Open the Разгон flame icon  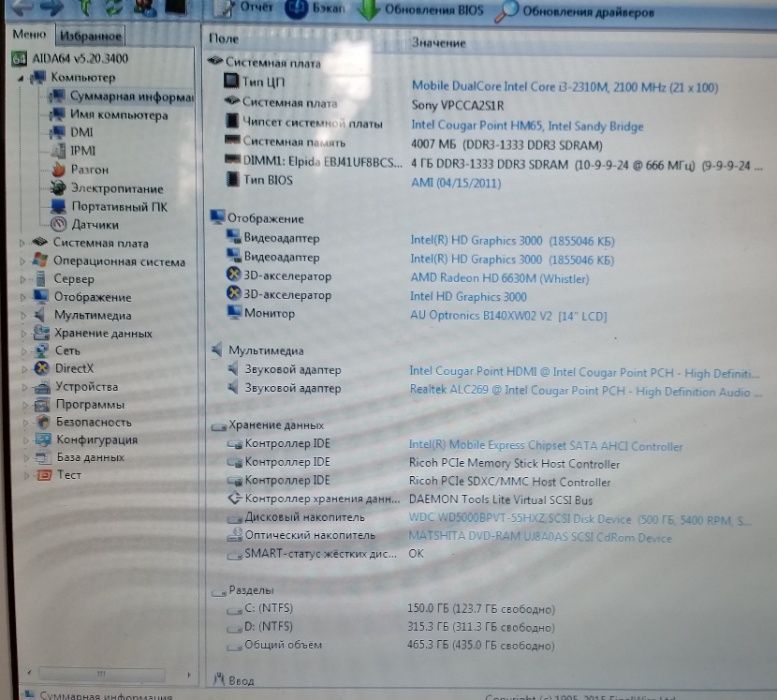(x=58, y=169)
